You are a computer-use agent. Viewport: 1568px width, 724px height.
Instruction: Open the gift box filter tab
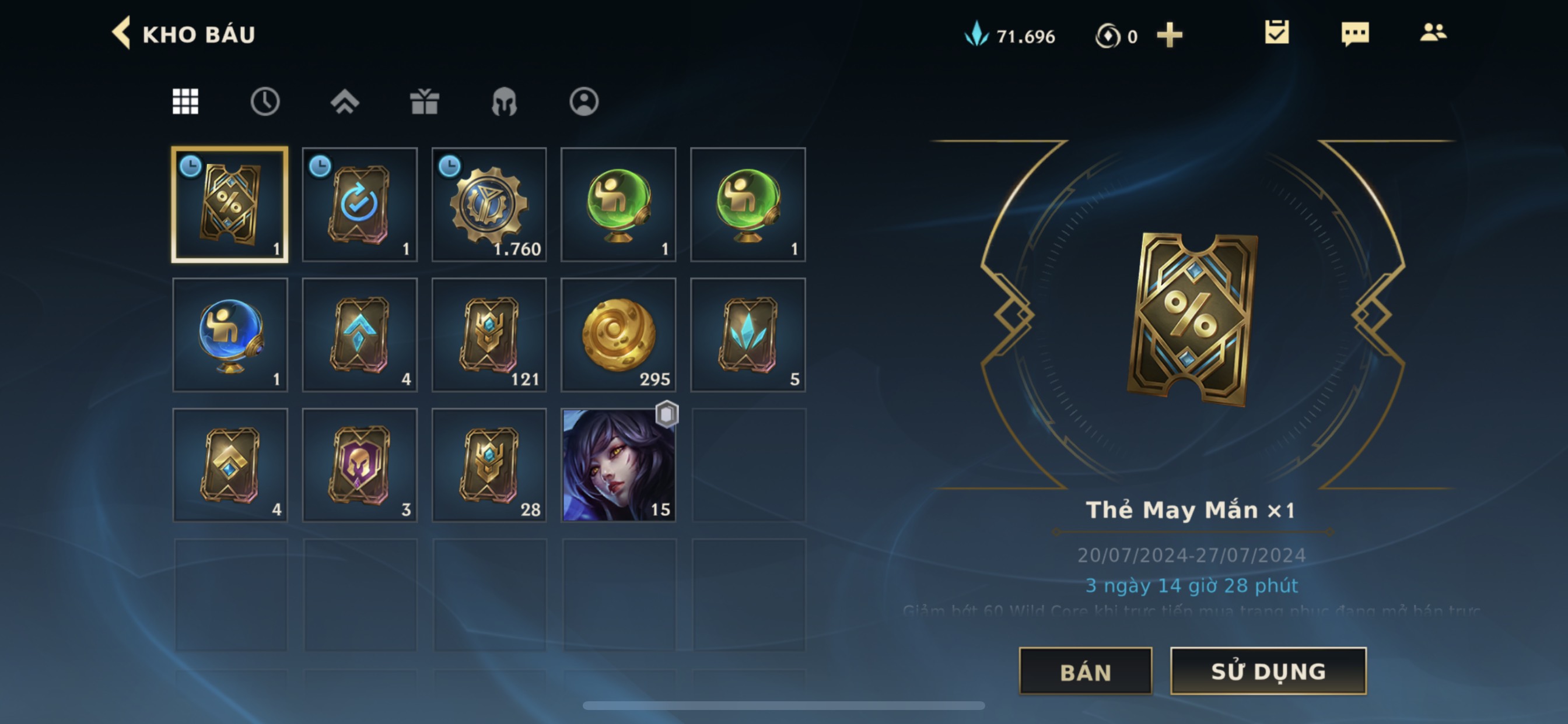click(x=424, y=101)
